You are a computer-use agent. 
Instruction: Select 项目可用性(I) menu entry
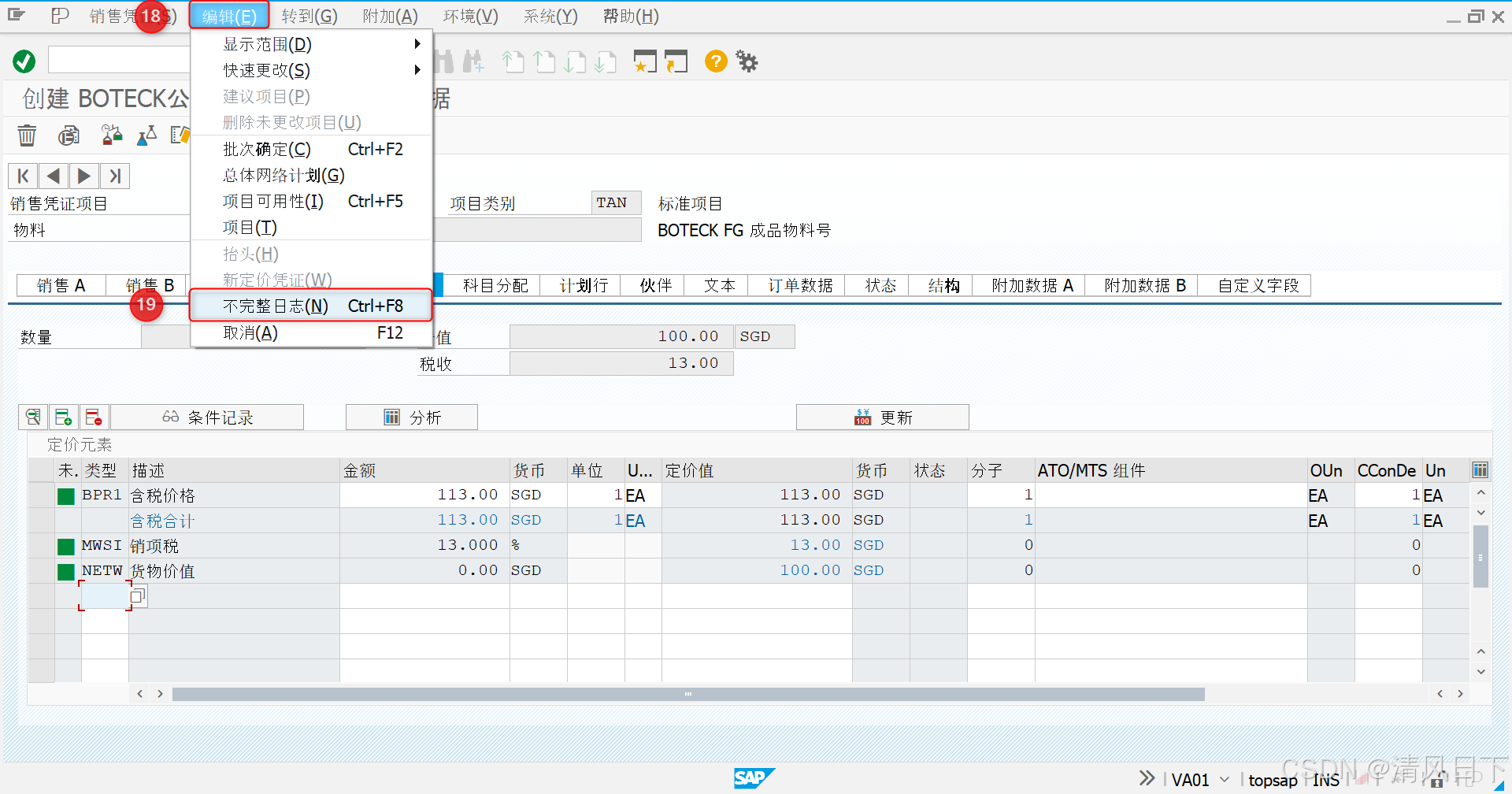click(312, 201)
